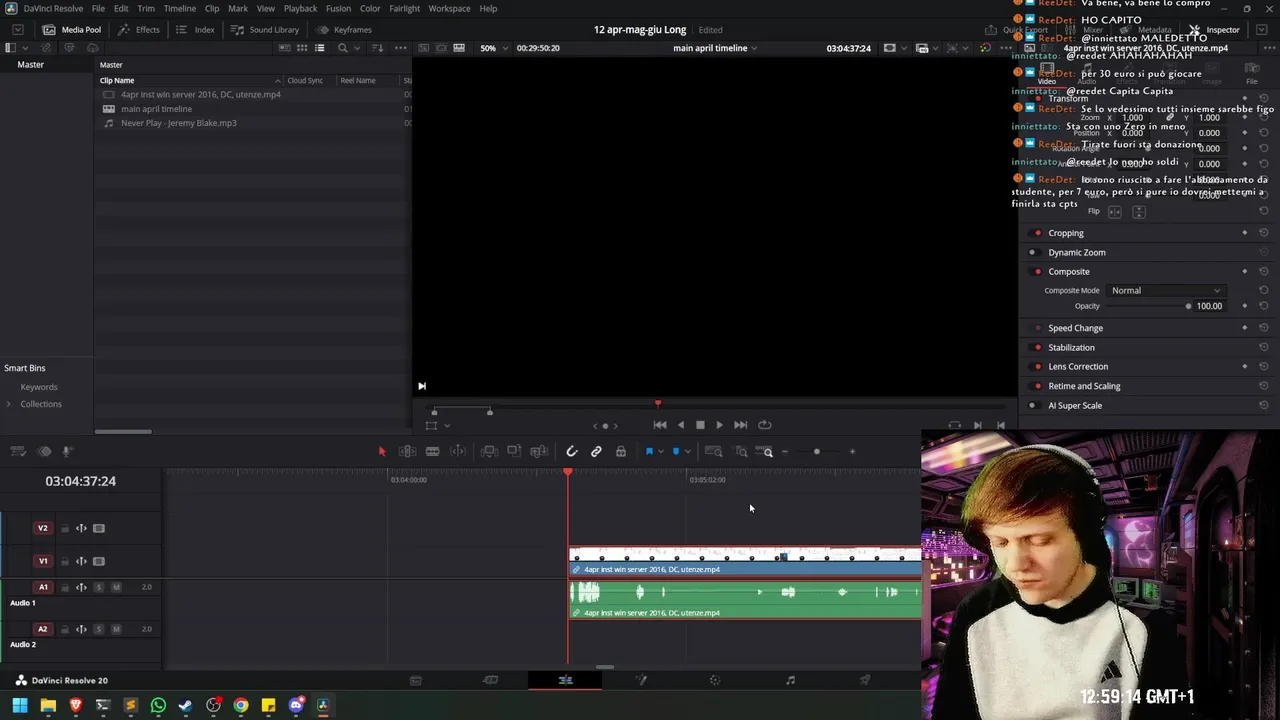Click the Opacity value field 100.00

pyautogui.click(x=1209, y=306)
